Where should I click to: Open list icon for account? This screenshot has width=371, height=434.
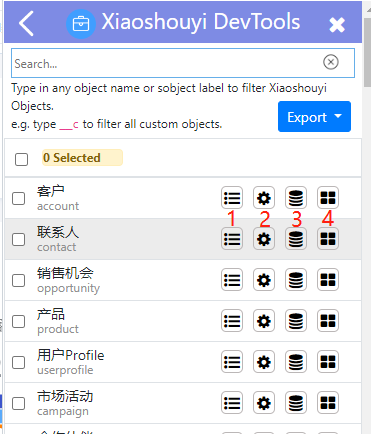pos(232,198)
